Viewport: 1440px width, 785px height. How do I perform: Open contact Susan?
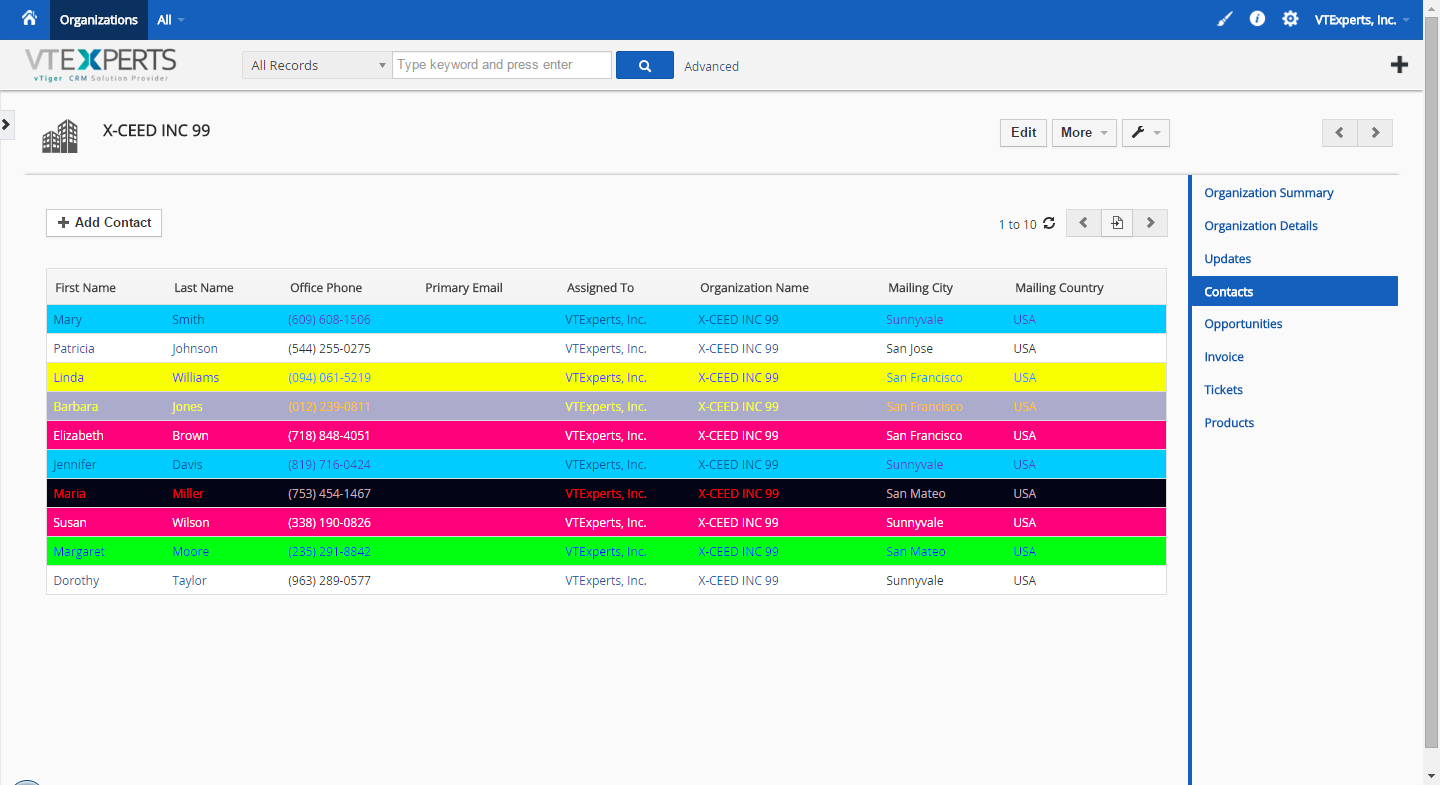pos(70,523)
